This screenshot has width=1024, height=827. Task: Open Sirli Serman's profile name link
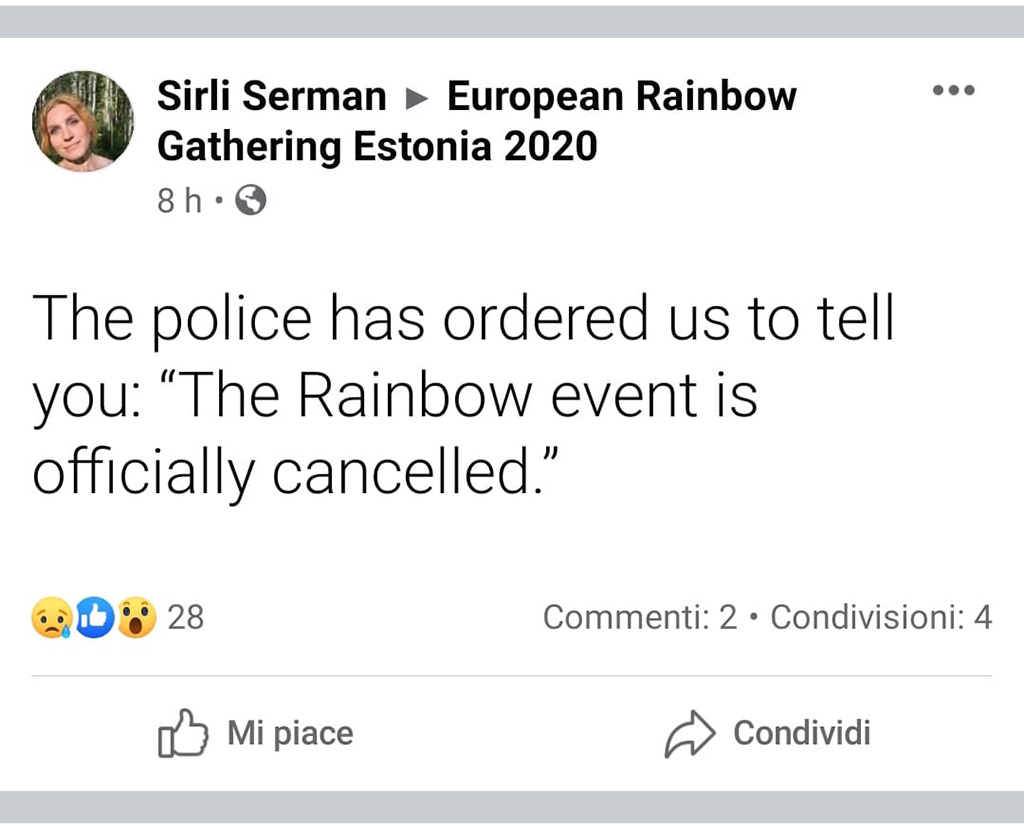[271, 97]
